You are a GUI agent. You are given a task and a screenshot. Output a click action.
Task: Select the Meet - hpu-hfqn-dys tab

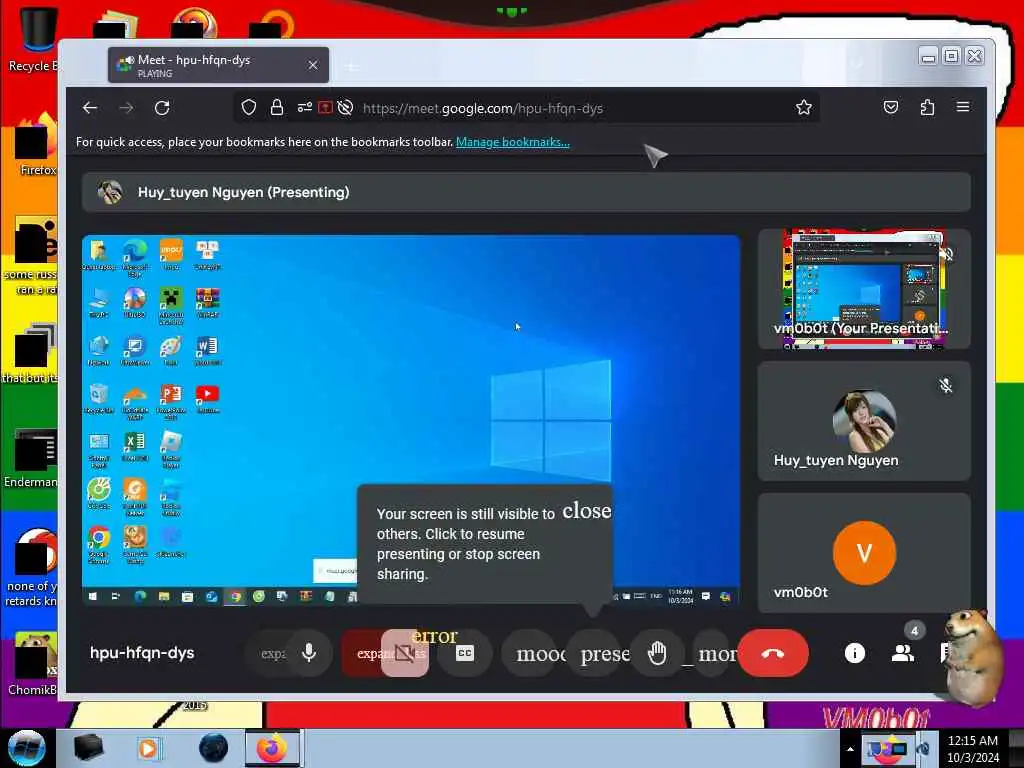[218, 65]
